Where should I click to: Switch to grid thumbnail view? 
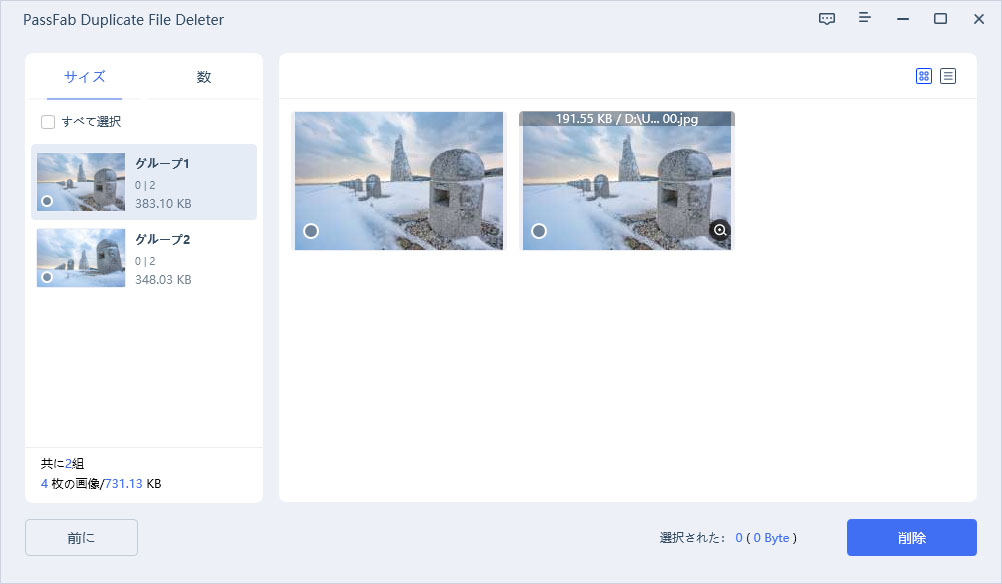(x=923, y=76)
